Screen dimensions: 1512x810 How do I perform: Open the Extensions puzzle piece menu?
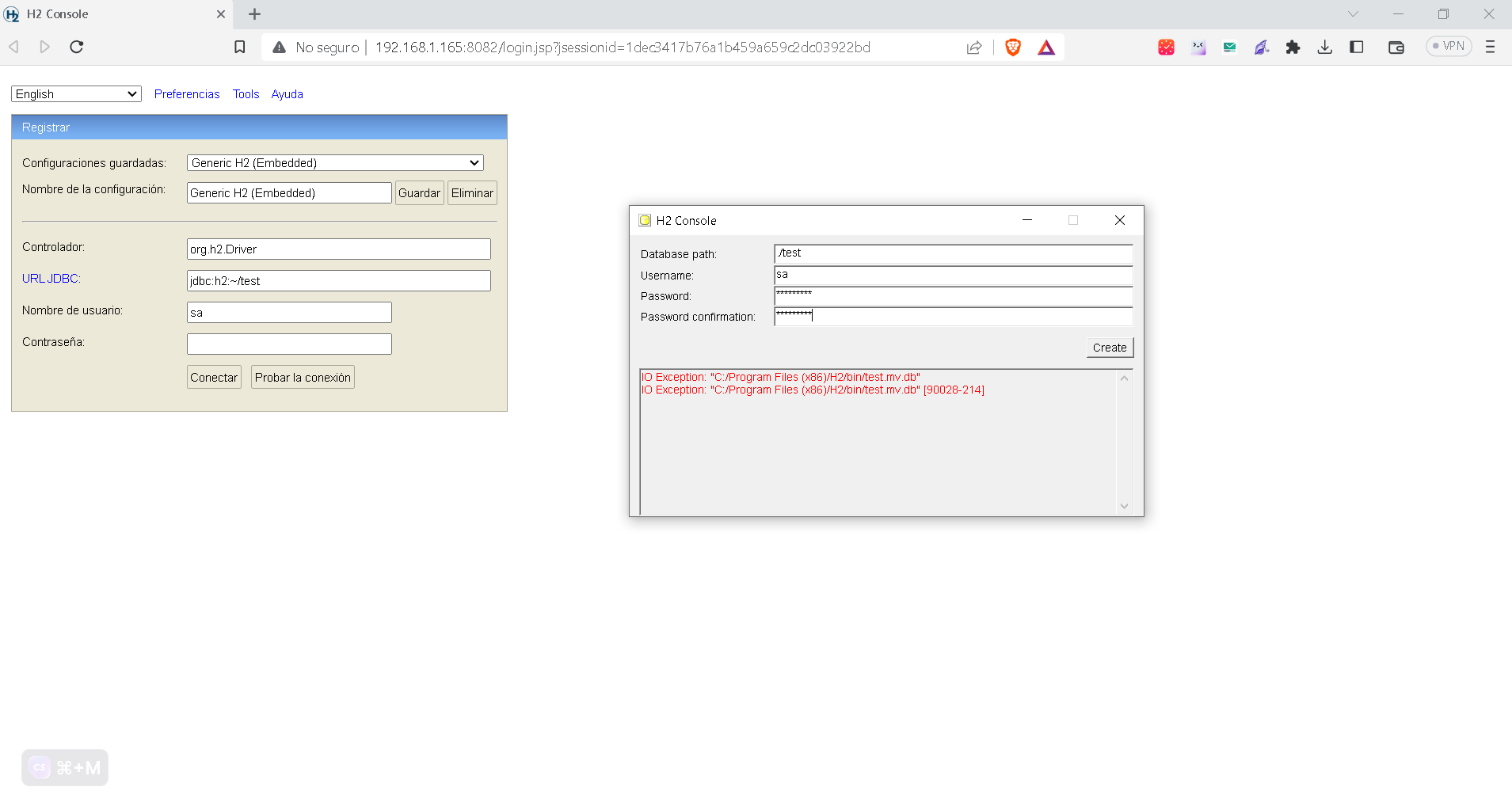[1293, 48]
